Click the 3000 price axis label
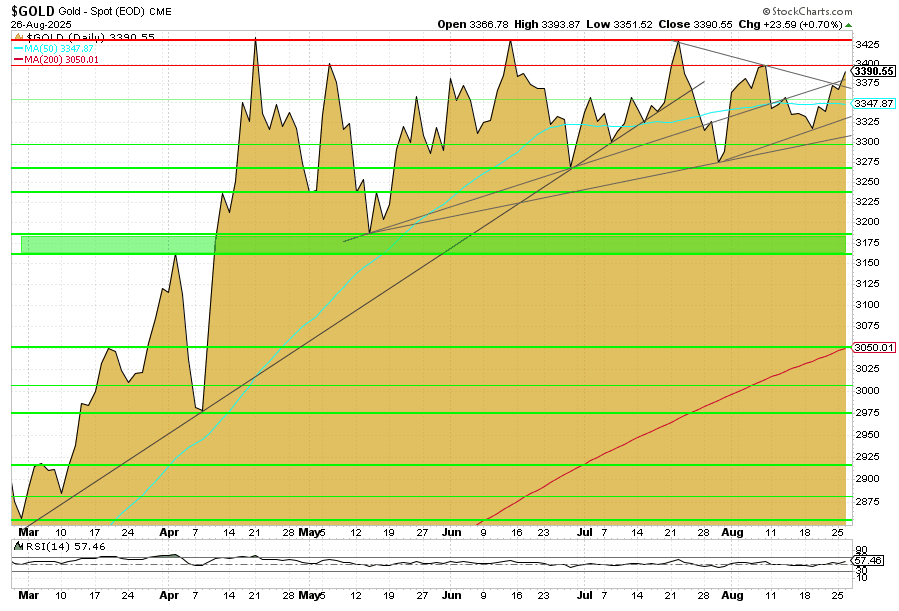The height and width of the screenshot is (611, 899). (x=867, y=390)
